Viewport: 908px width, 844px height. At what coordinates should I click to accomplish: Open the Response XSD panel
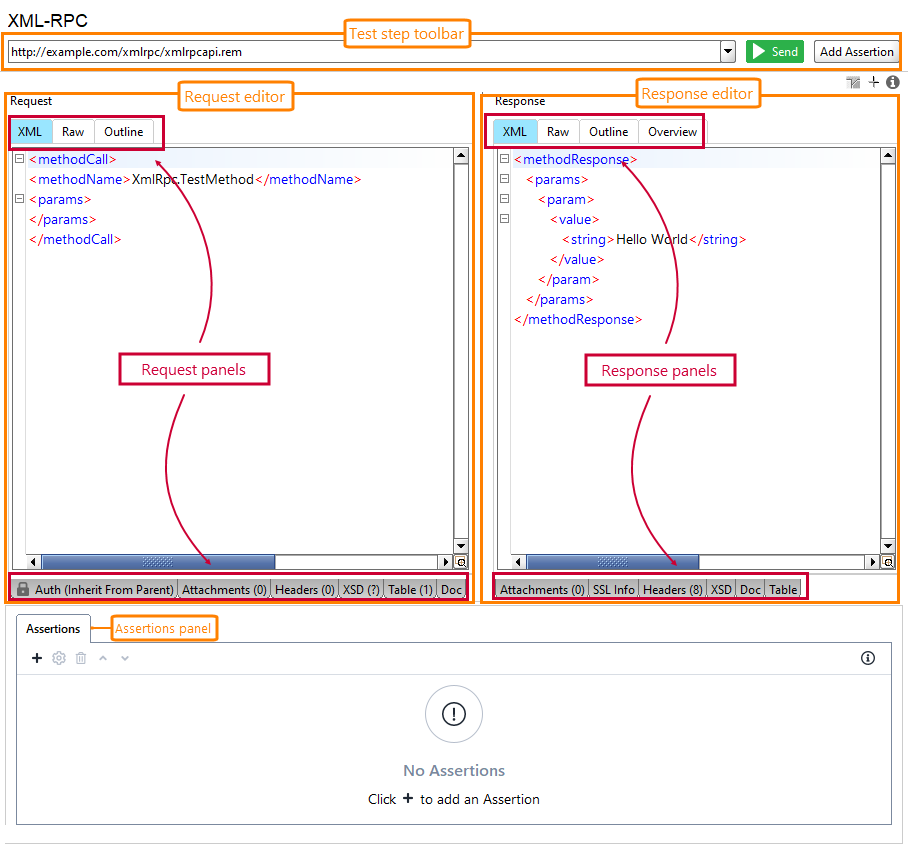tap(721, 589)
